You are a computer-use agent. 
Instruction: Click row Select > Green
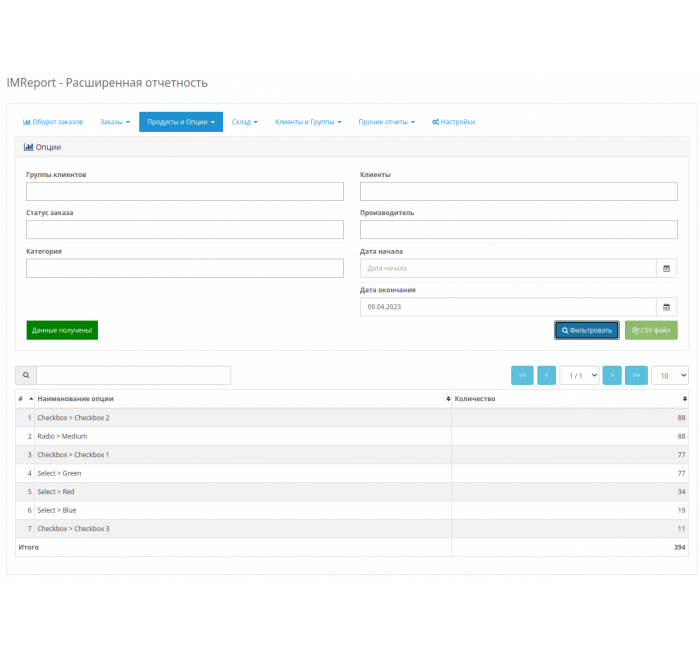(x=352, y=473)
